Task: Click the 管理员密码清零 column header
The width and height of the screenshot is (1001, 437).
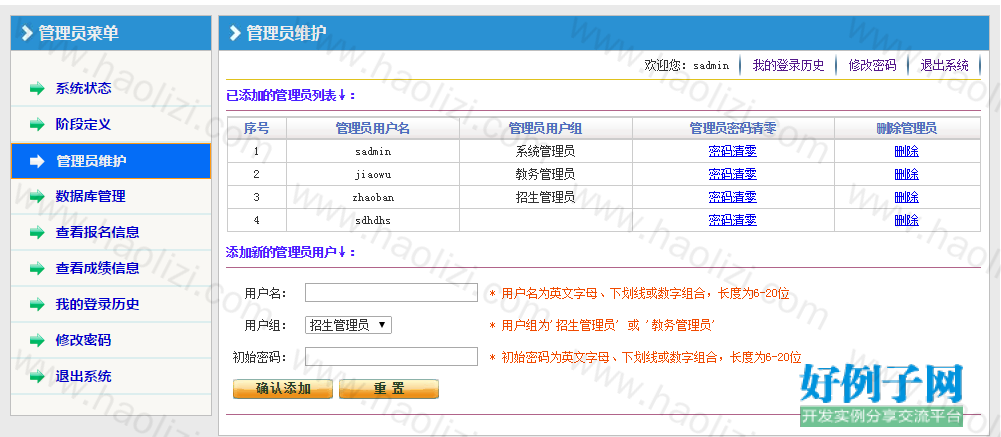Action: click(x=733, y=128)
